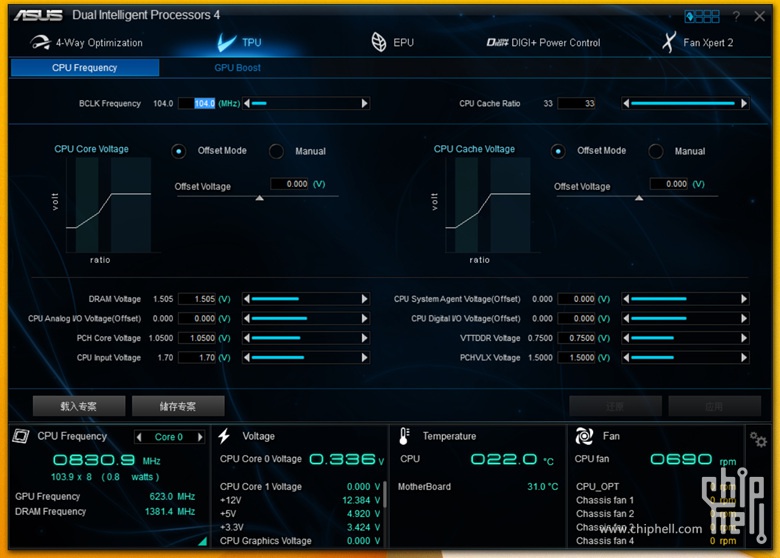The height and width of the screenshot is (558, 780).
Task: Decrease BCLK Frequency with left arrow
Action: [247, 103]
